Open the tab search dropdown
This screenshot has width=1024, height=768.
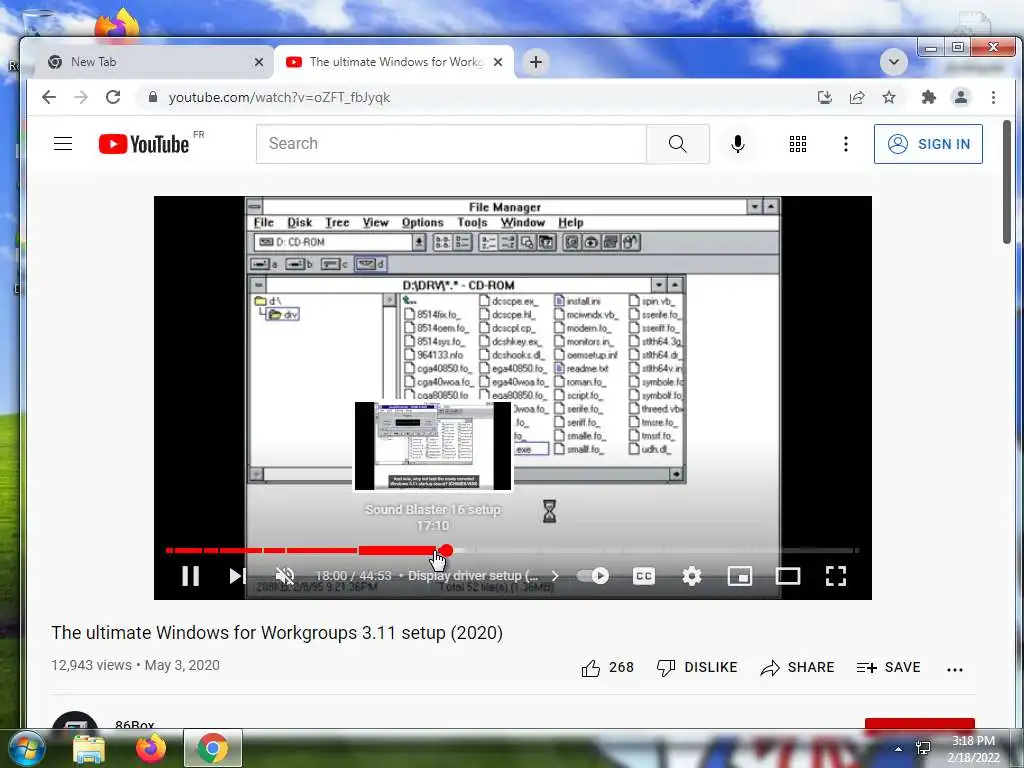tap(893, 62)
